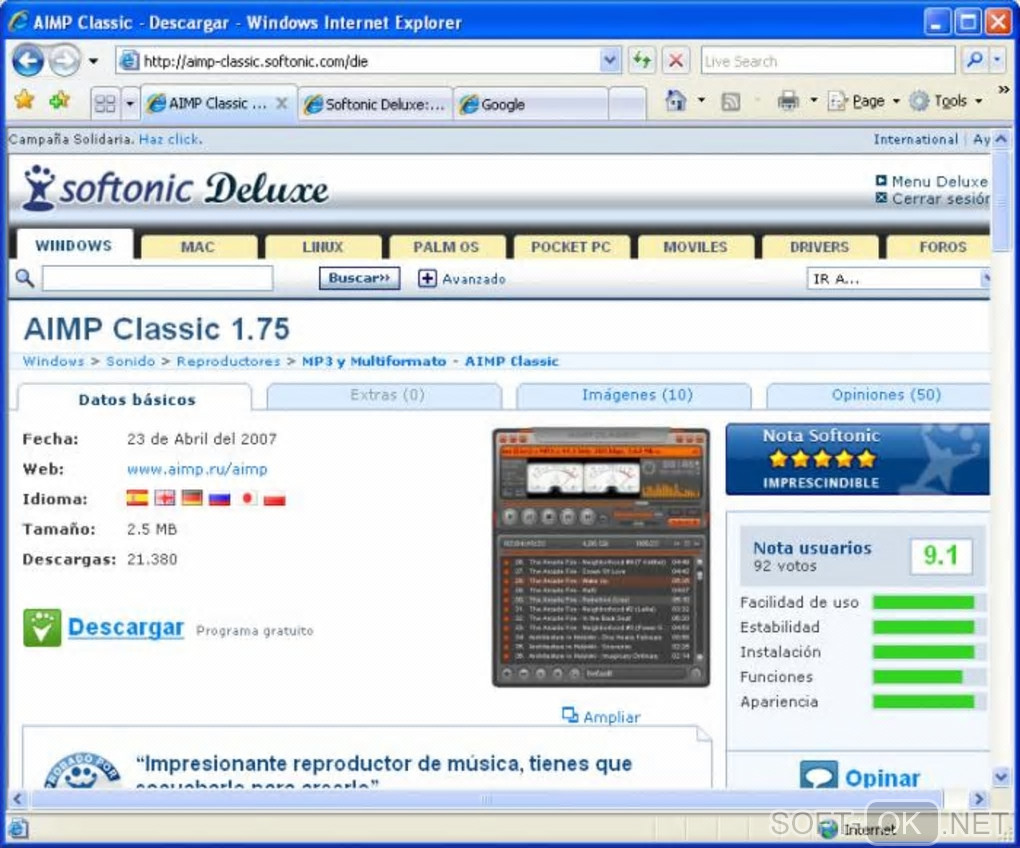The width and height of the screenshot is (1020, 848).
Task: Select the WINDOWS platform tab
Action: [x=74, y=246]
